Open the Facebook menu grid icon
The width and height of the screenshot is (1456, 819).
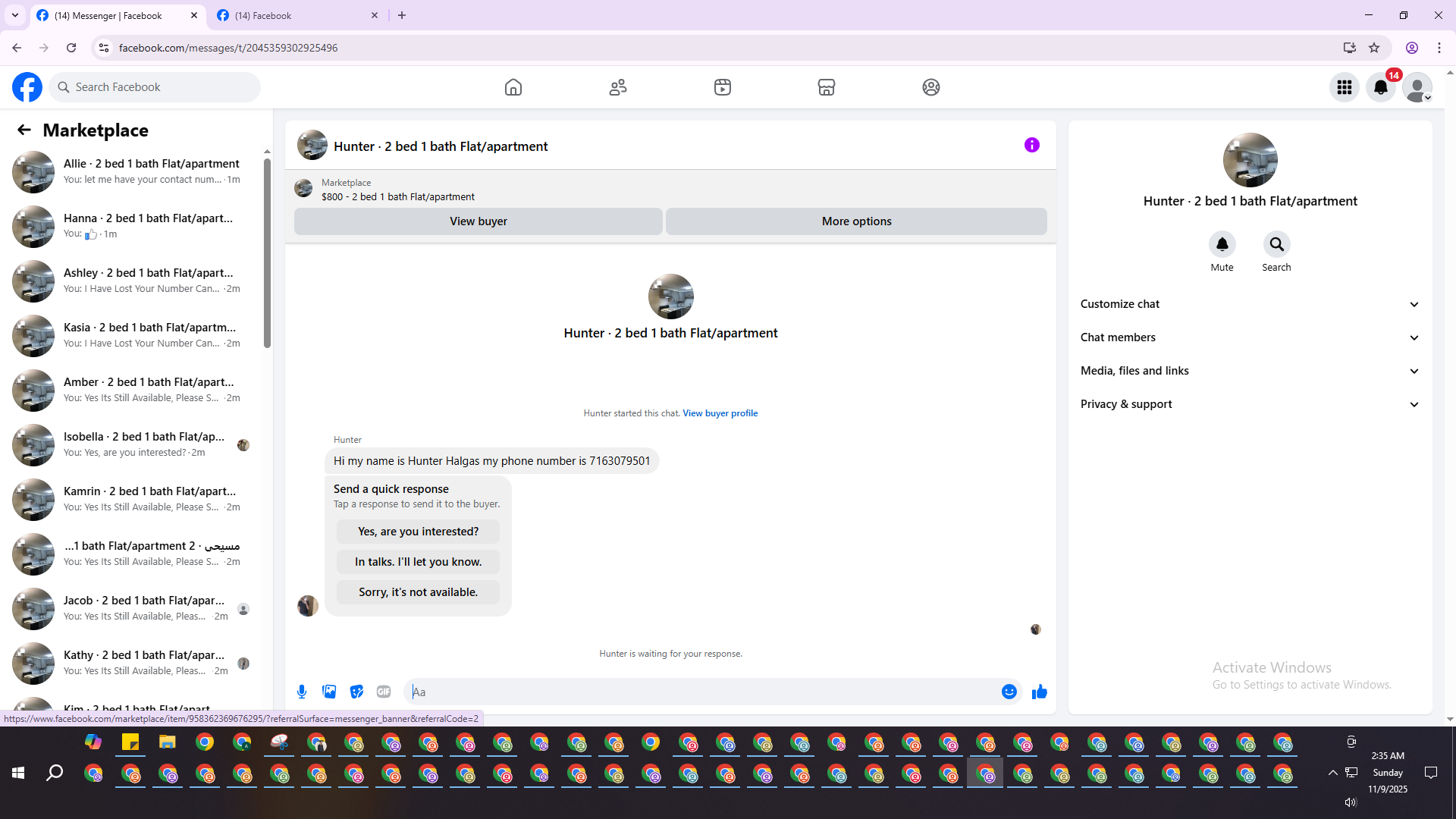pos(1344,87)
